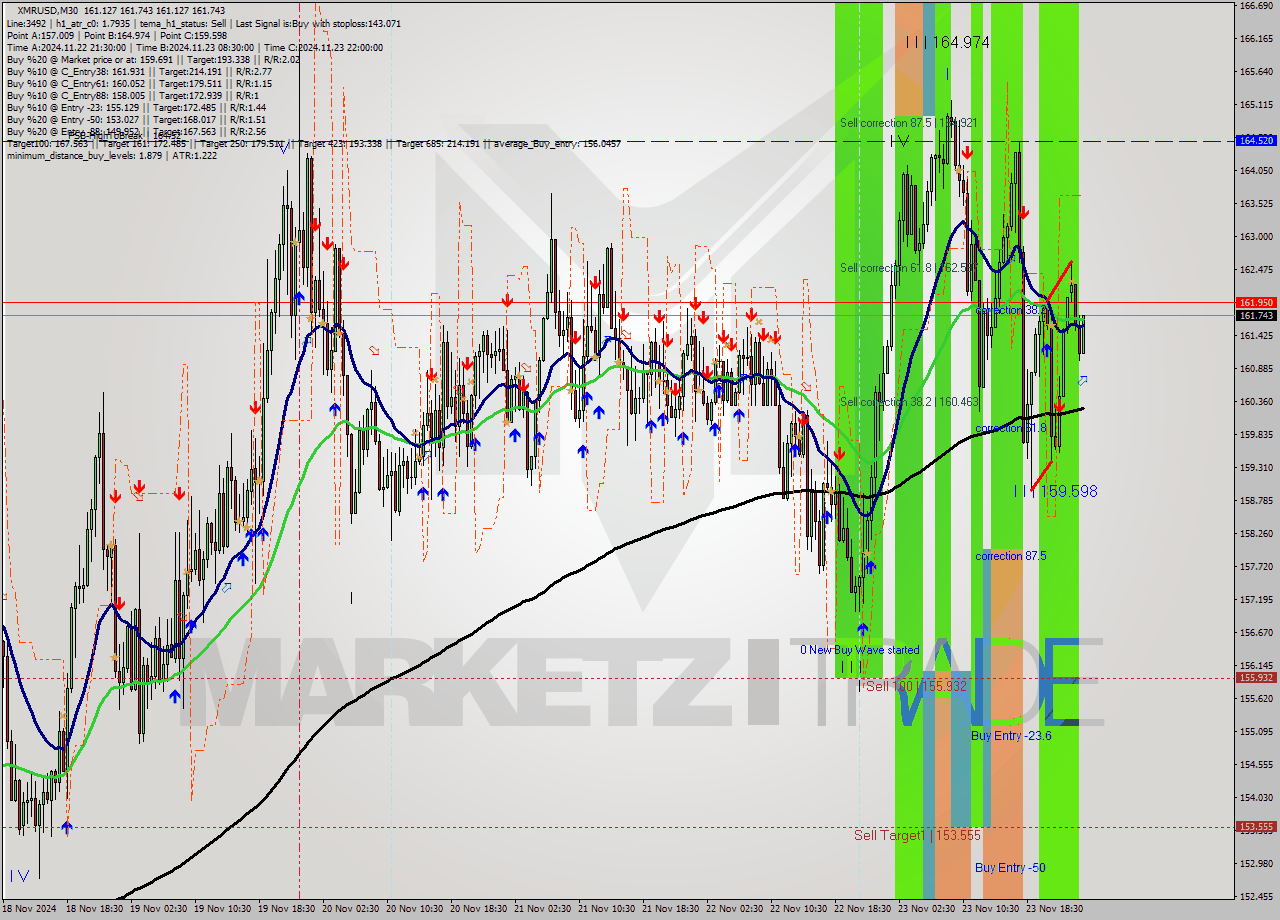Select the 'Buy %20 @ Entry -50: 153.027' line

click(x=136, y=119)
